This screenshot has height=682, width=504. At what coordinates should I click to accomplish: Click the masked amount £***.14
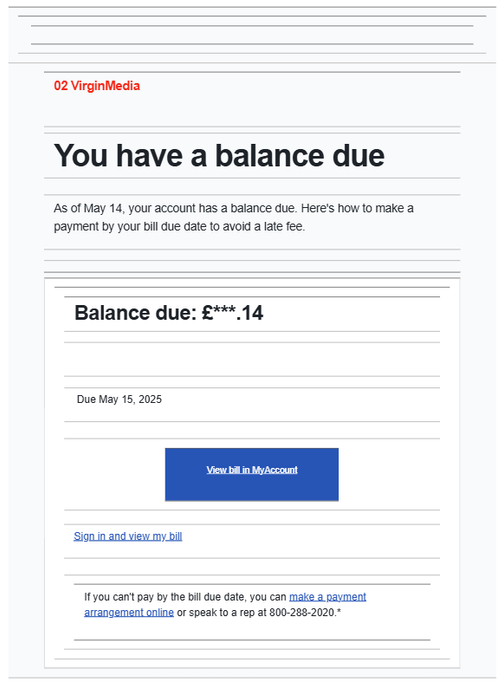233,312
